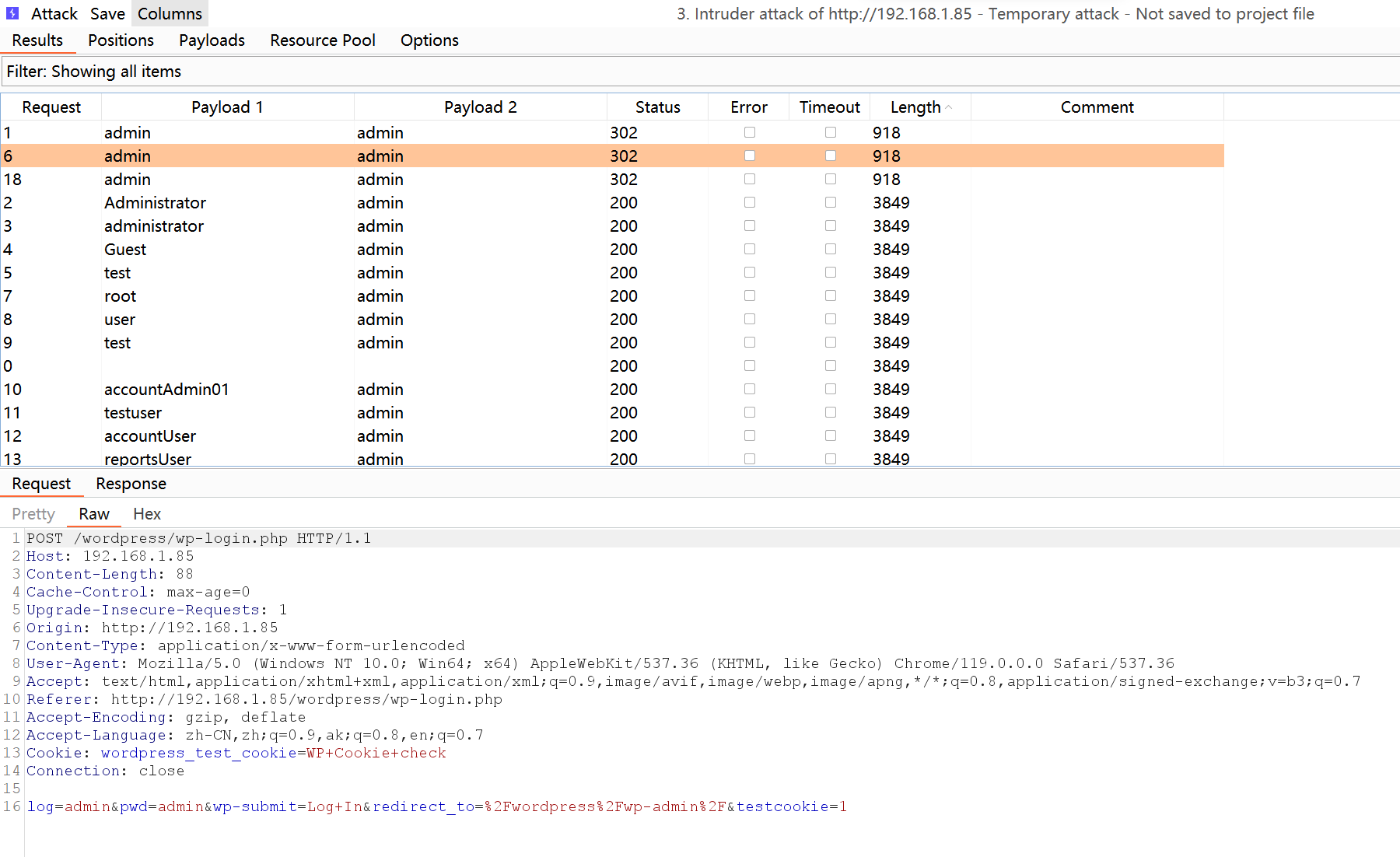Open the Response viewer tab
1400x857 pixels.
pyautogui.click(x=131, y=484)
